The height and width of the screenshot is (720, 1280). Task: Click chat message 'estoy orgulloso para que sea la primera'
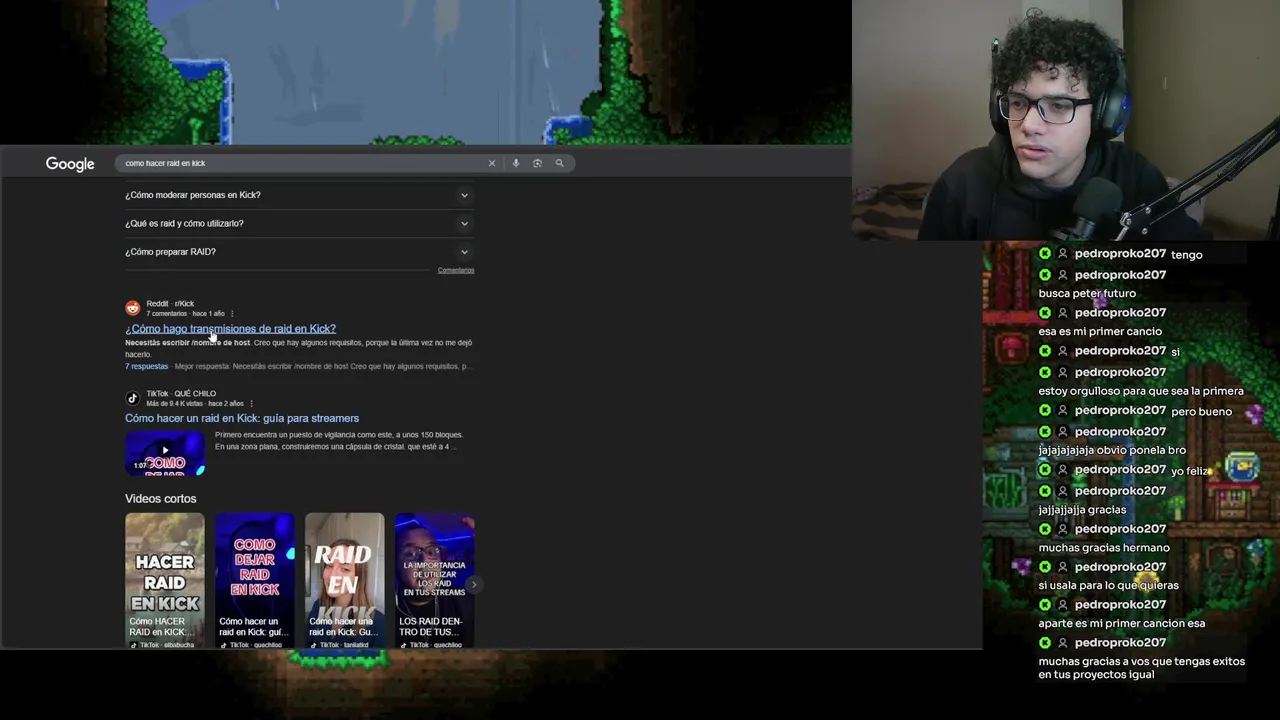[x=1141, y=391]
